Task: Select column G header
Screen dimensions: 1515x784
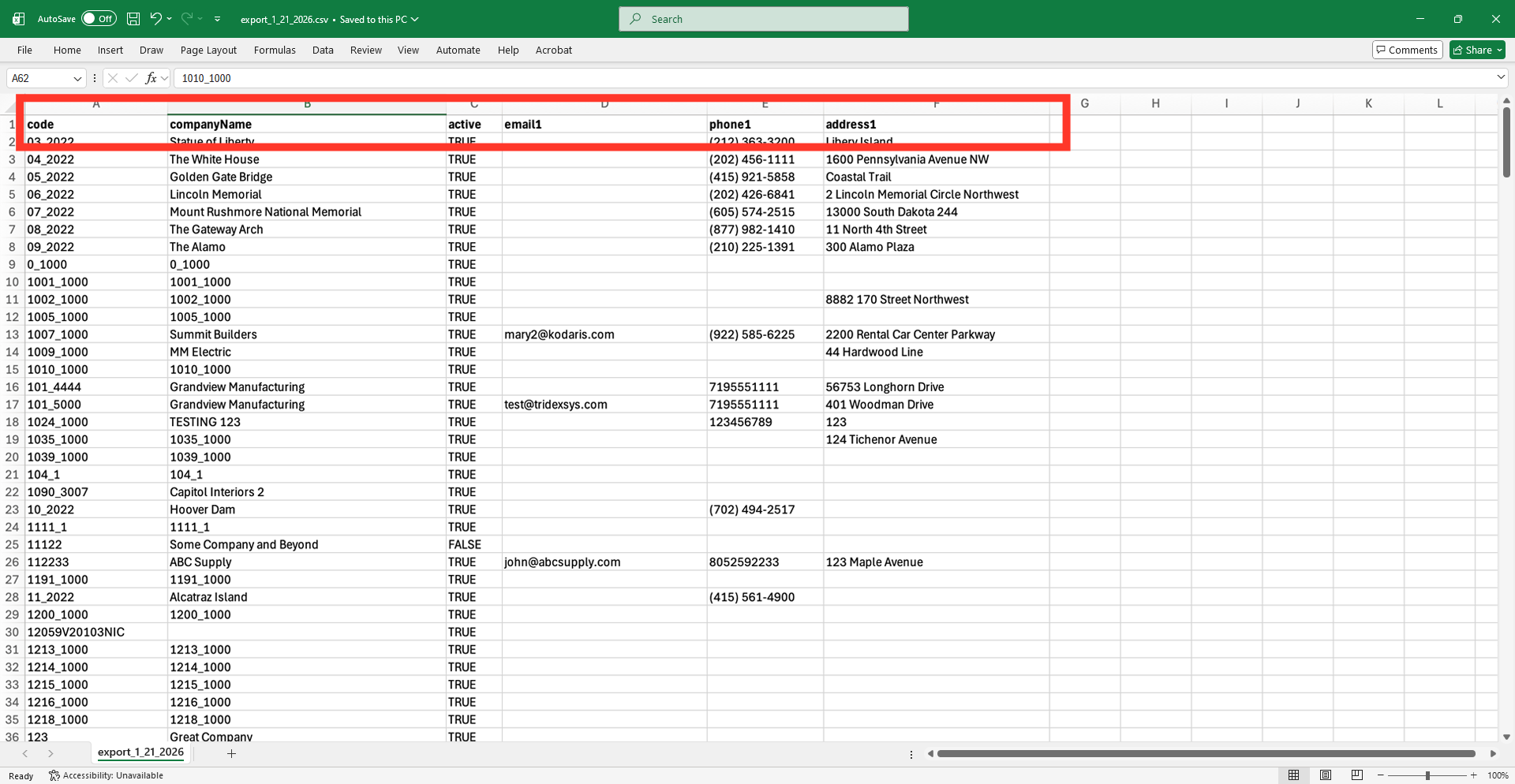Action: [x=1085, y=103]
